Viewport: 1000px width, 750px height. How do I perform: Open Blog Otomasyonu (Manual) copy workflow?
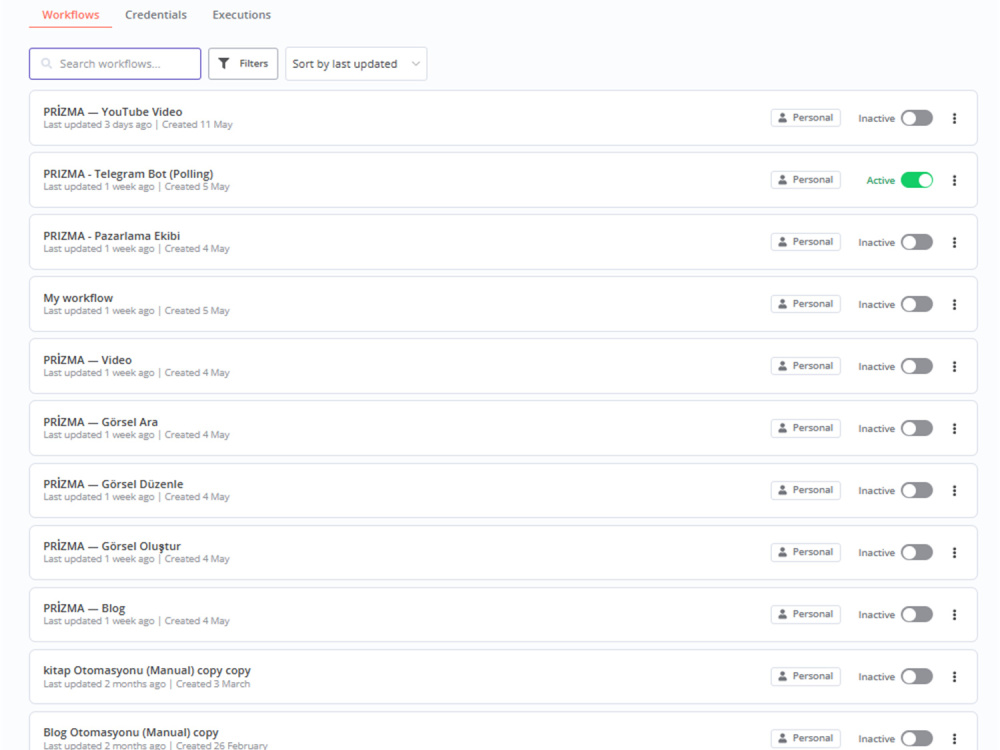pyautogui.click(x=503, y=731)
